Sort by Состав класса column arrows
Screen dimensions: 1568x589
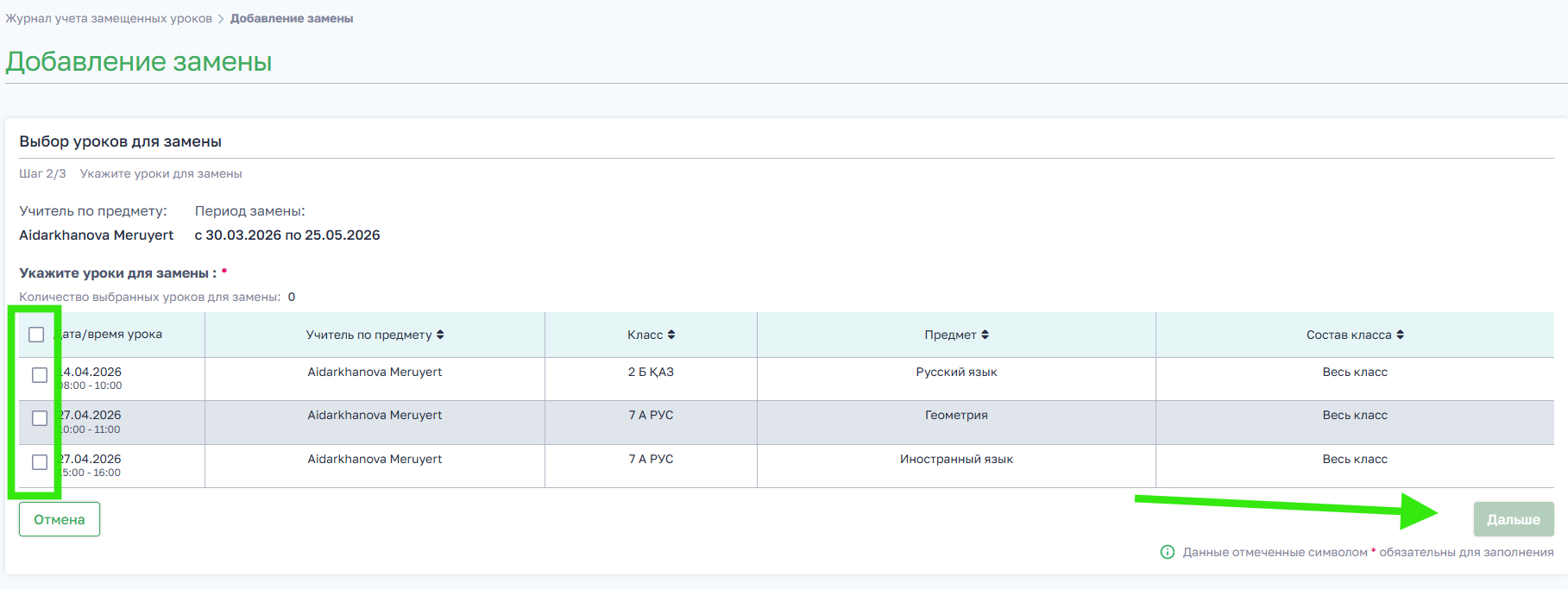1400,335
